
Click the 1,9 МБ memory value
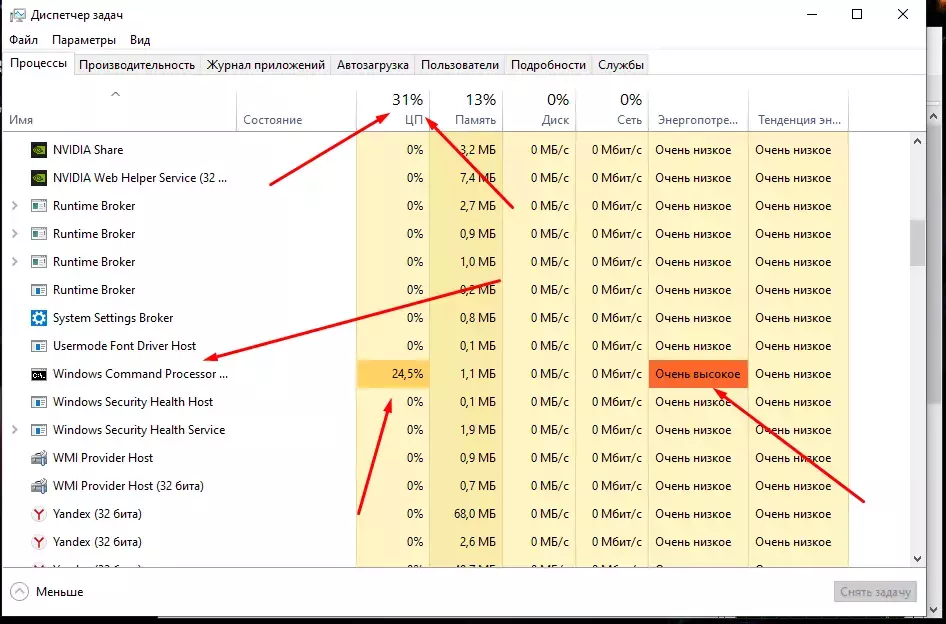(478, 430)
